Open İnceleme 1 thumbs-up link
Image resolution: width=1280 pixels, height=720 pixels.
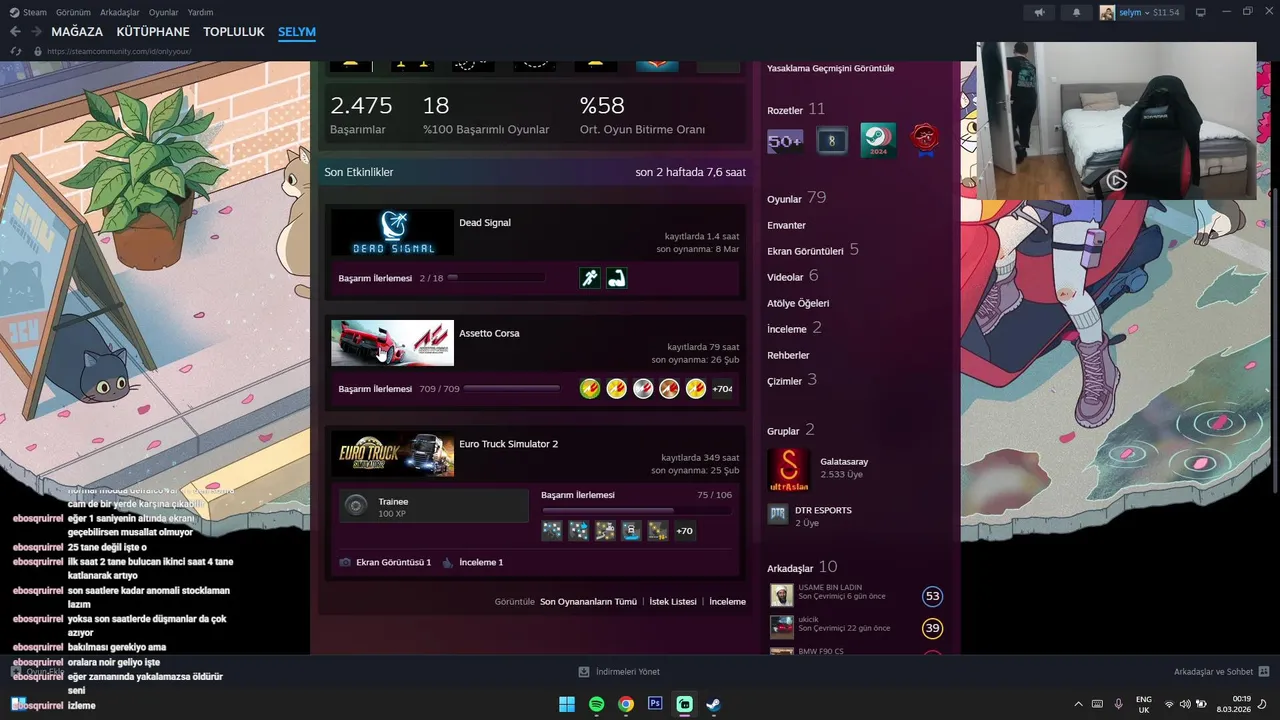(473, 562)
